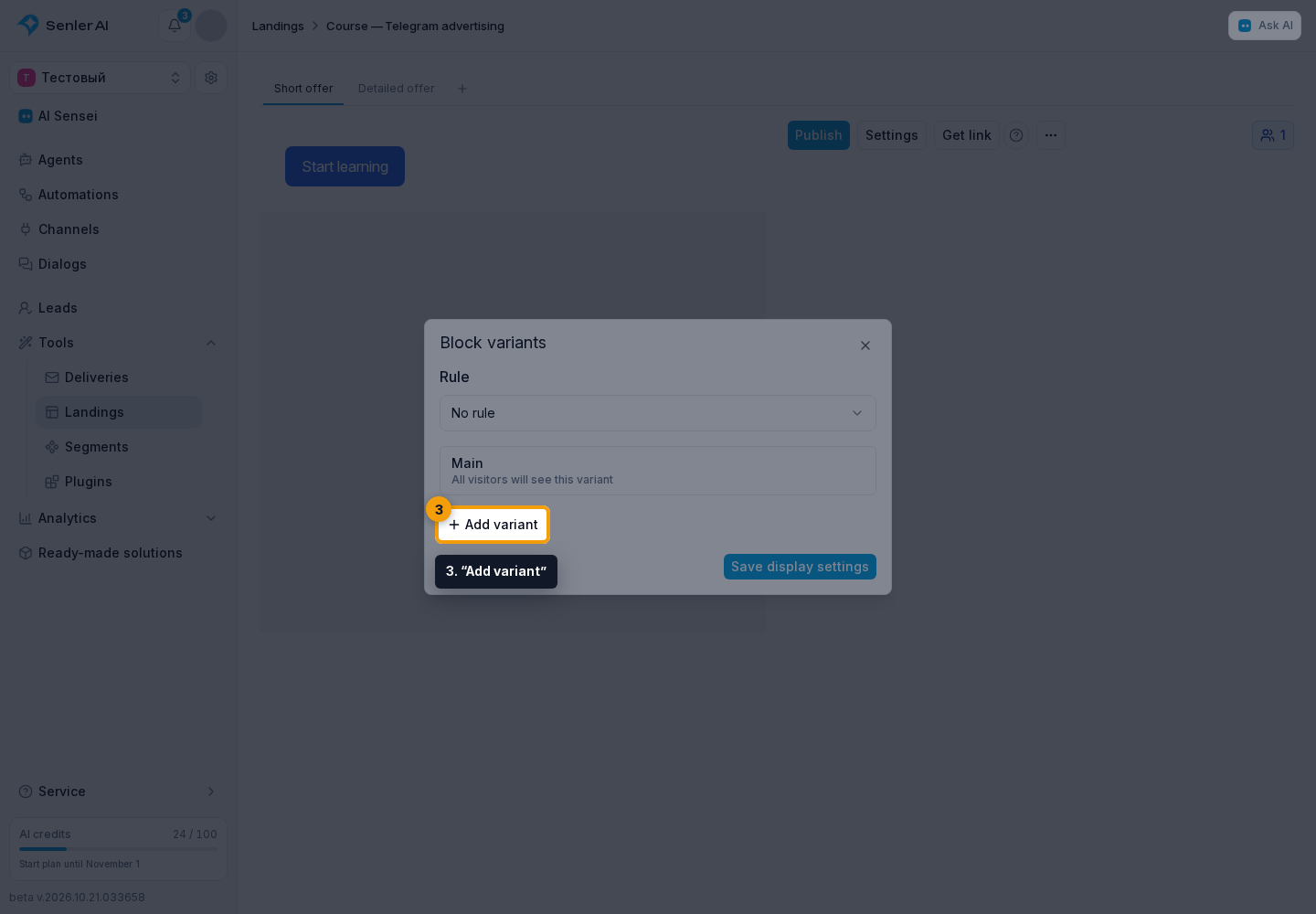Click the AI credits progress bar
Viewport: 1316px width, 914px height.
(119, 849)
